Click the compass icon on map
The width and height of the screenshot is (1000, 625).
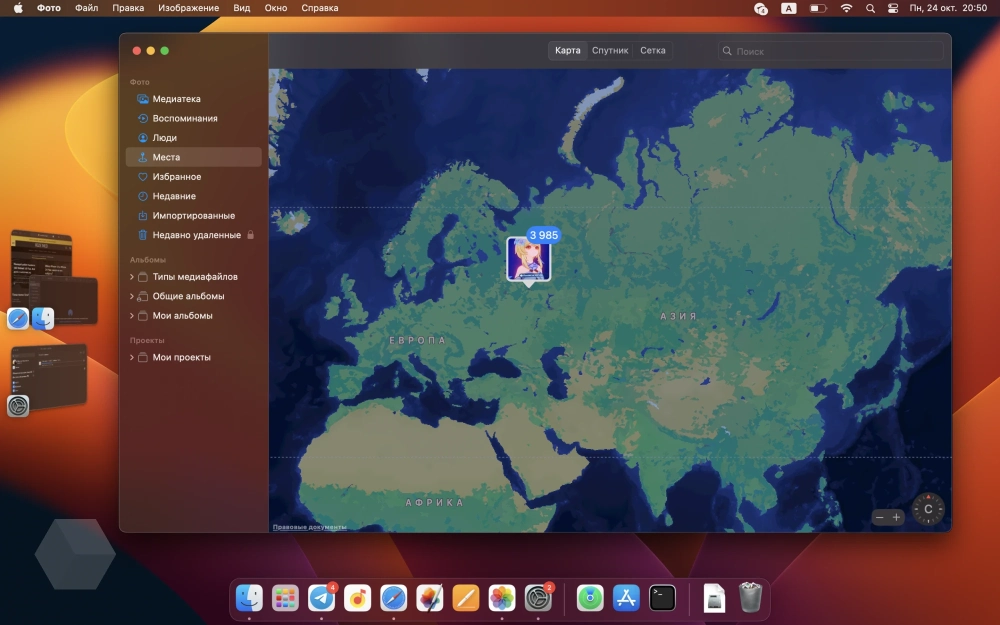coord(928,509)
